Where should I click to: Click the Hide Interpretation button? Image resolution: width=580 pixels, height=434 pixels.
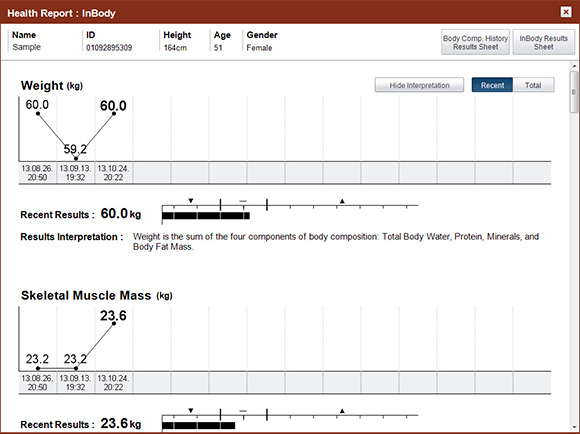(419, 85)
